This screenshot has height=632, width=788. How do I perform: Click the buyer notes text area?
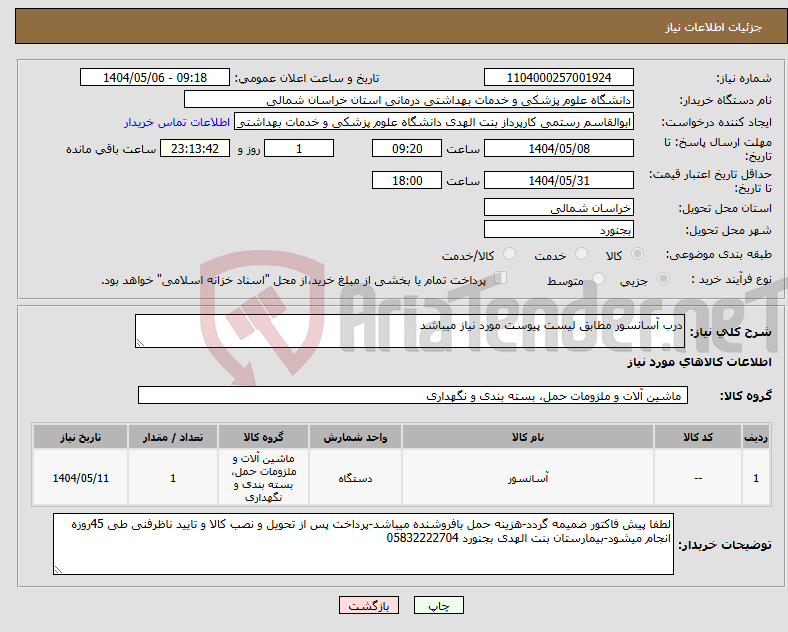click(x=363, y=544)
